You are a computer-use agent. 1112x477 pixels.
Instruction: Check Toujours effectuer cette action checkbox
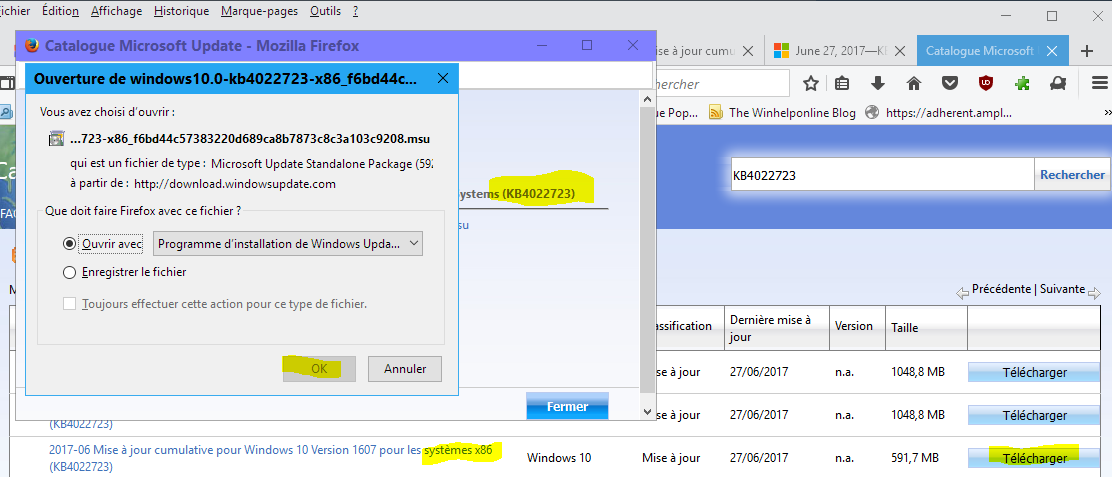(x=70, y=303)
